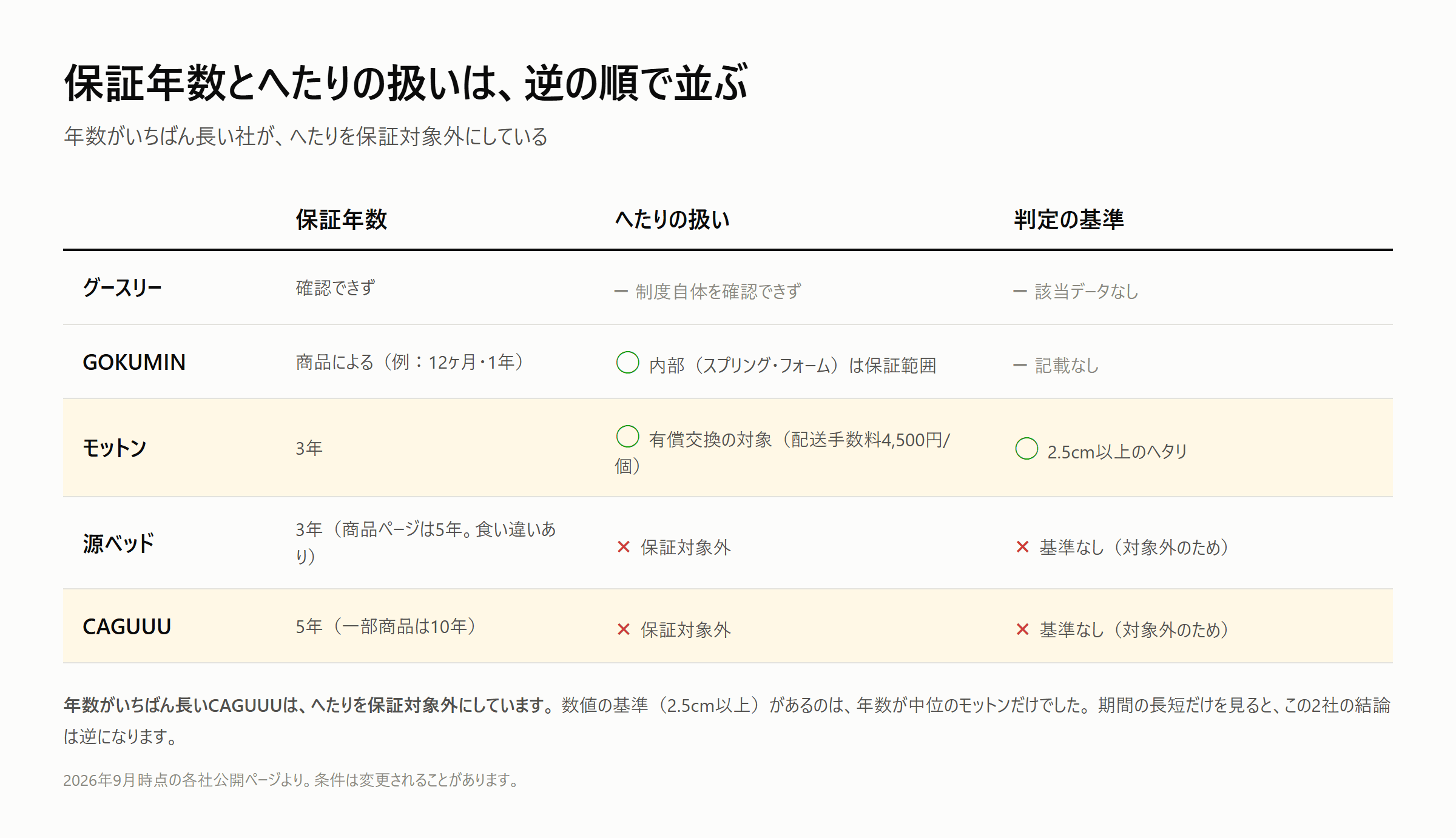Click the CAGUUU row label
Viewport: 1456px width, 838px height.
click(127, 626)
